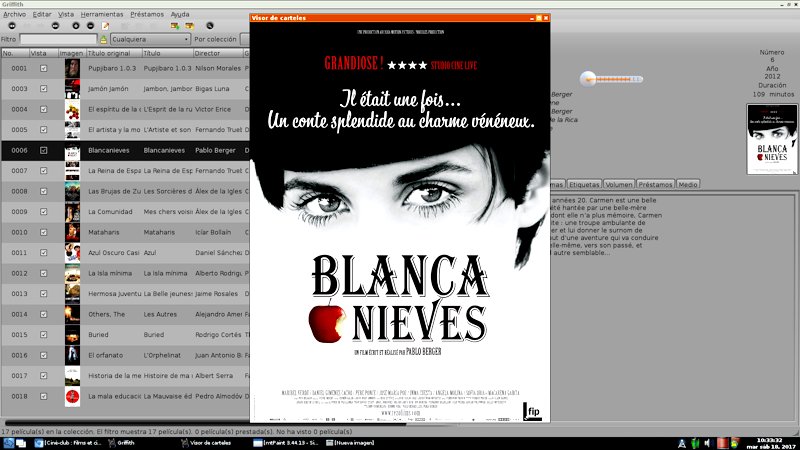Sort by Título column header
Screen dimensions: 800x450
167,53
